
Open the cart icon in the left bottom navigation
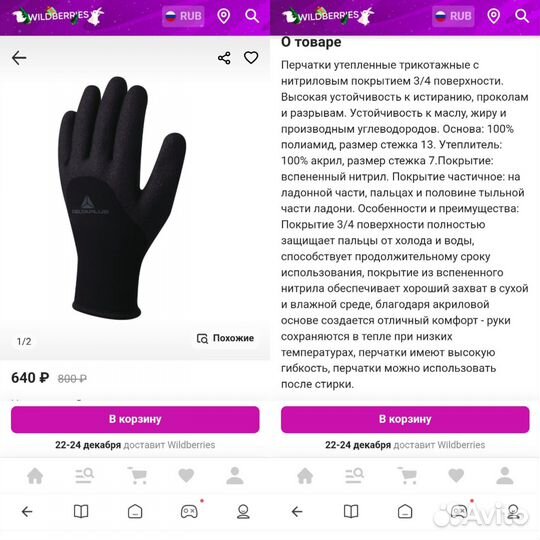point(137,476)
